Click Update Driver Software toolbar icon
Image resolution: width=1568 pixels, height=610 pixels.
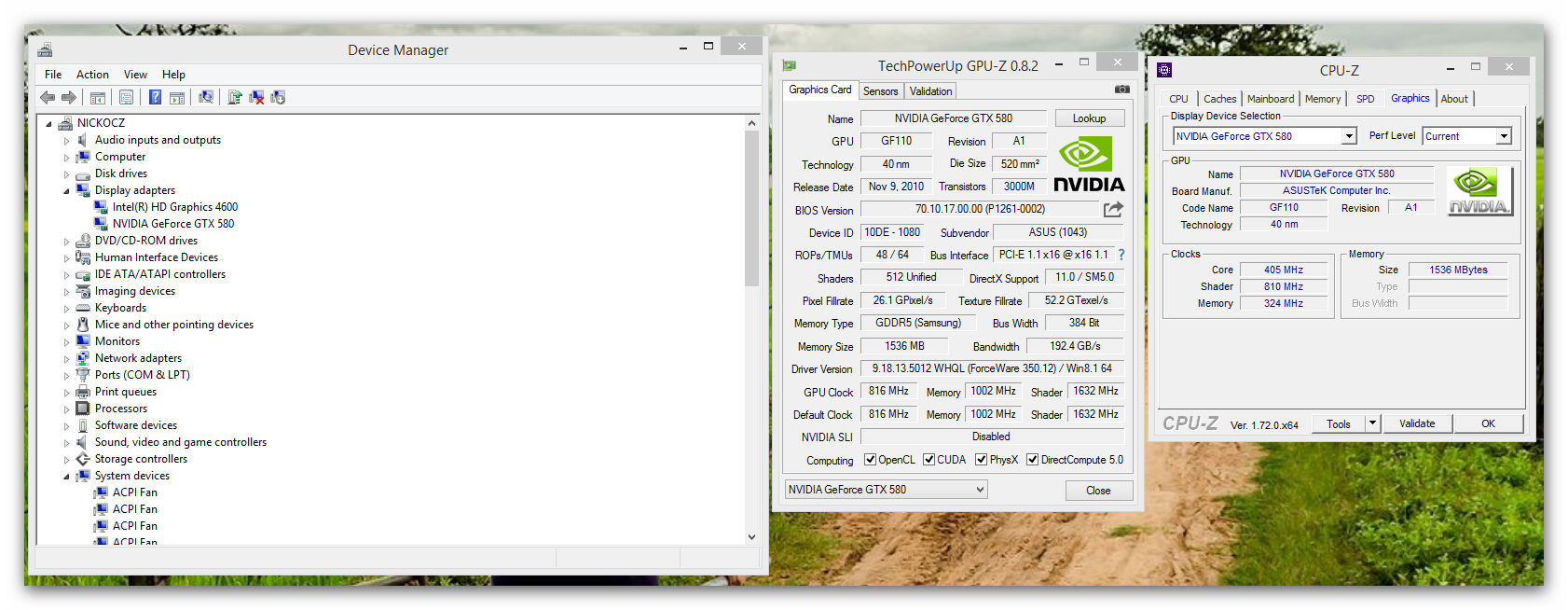(x=234, y=97)
